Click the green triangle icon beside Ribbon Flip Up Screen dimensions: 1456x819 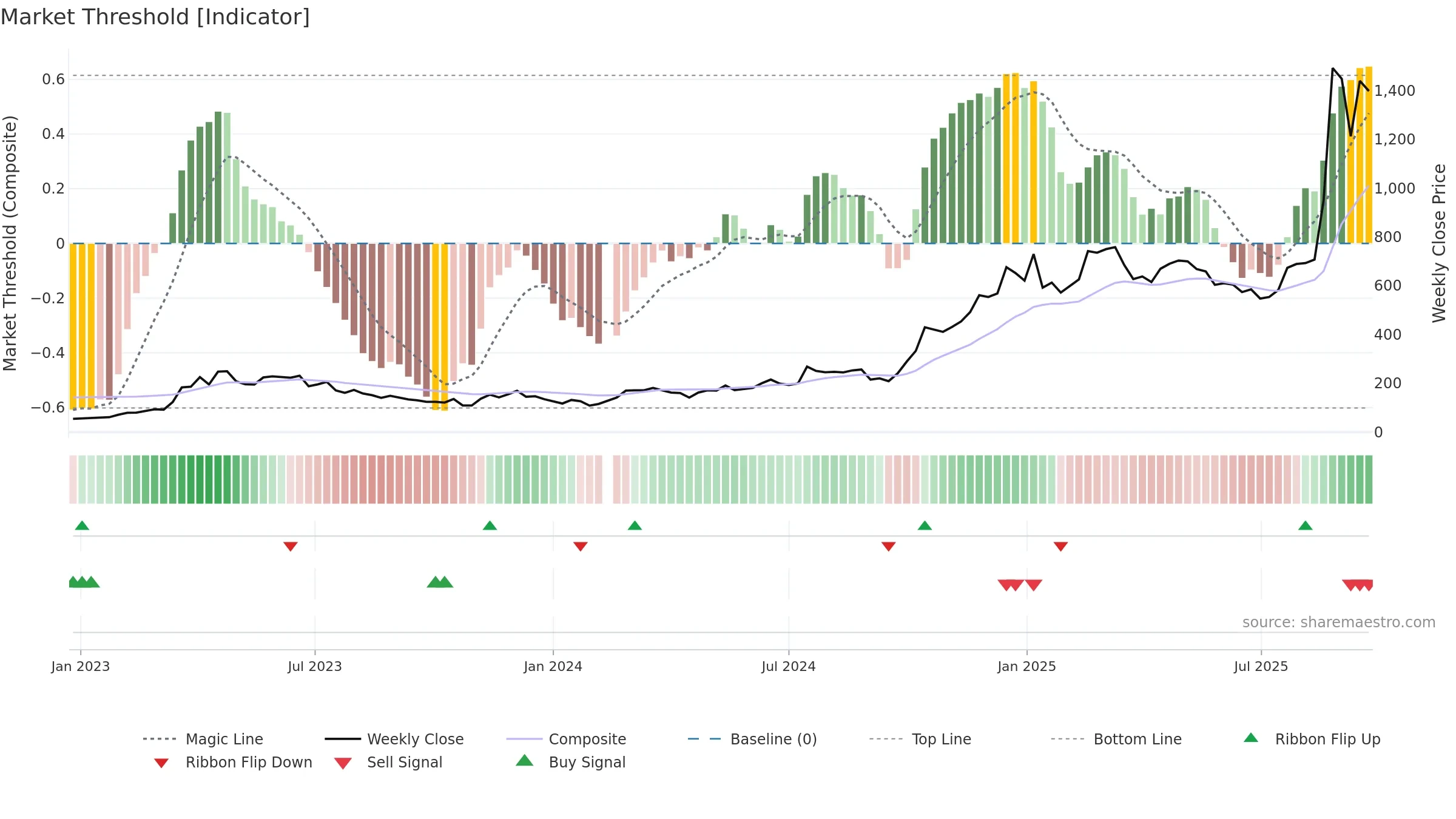tap(1251, 738)
